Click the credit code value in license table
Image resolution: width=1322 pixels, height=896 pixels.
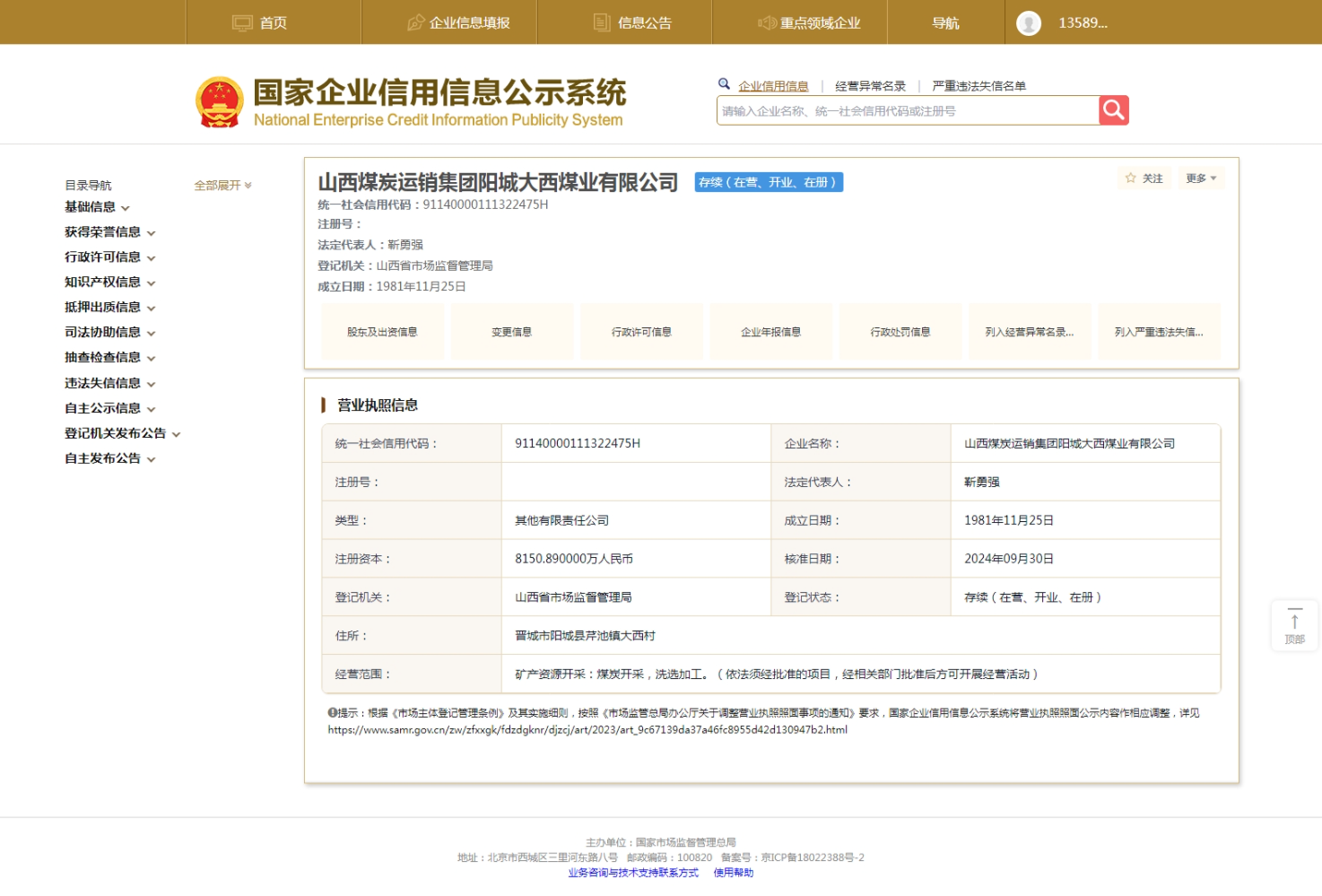pos(578,443)
